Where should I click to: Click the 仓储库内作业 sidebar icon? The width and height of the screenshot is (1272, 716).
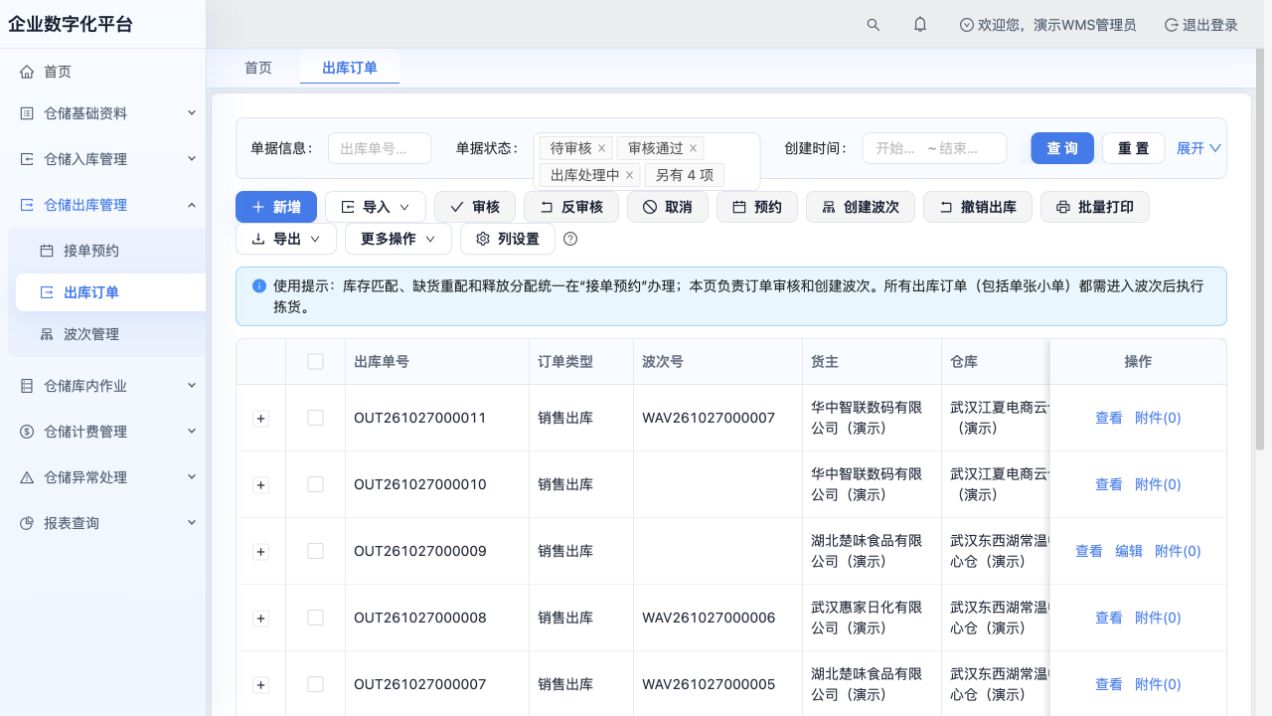click(27, 386)
